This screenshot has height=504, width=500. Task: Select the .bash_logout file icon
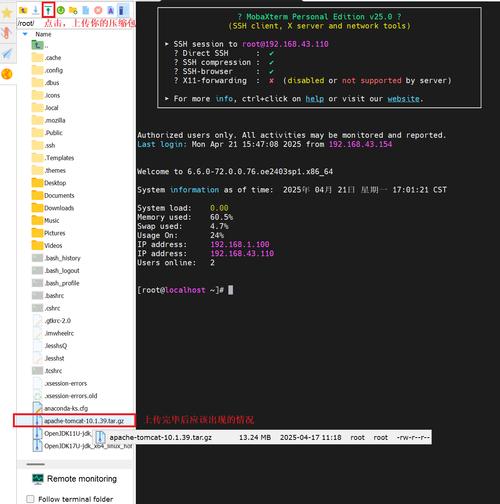coord(37,271)
